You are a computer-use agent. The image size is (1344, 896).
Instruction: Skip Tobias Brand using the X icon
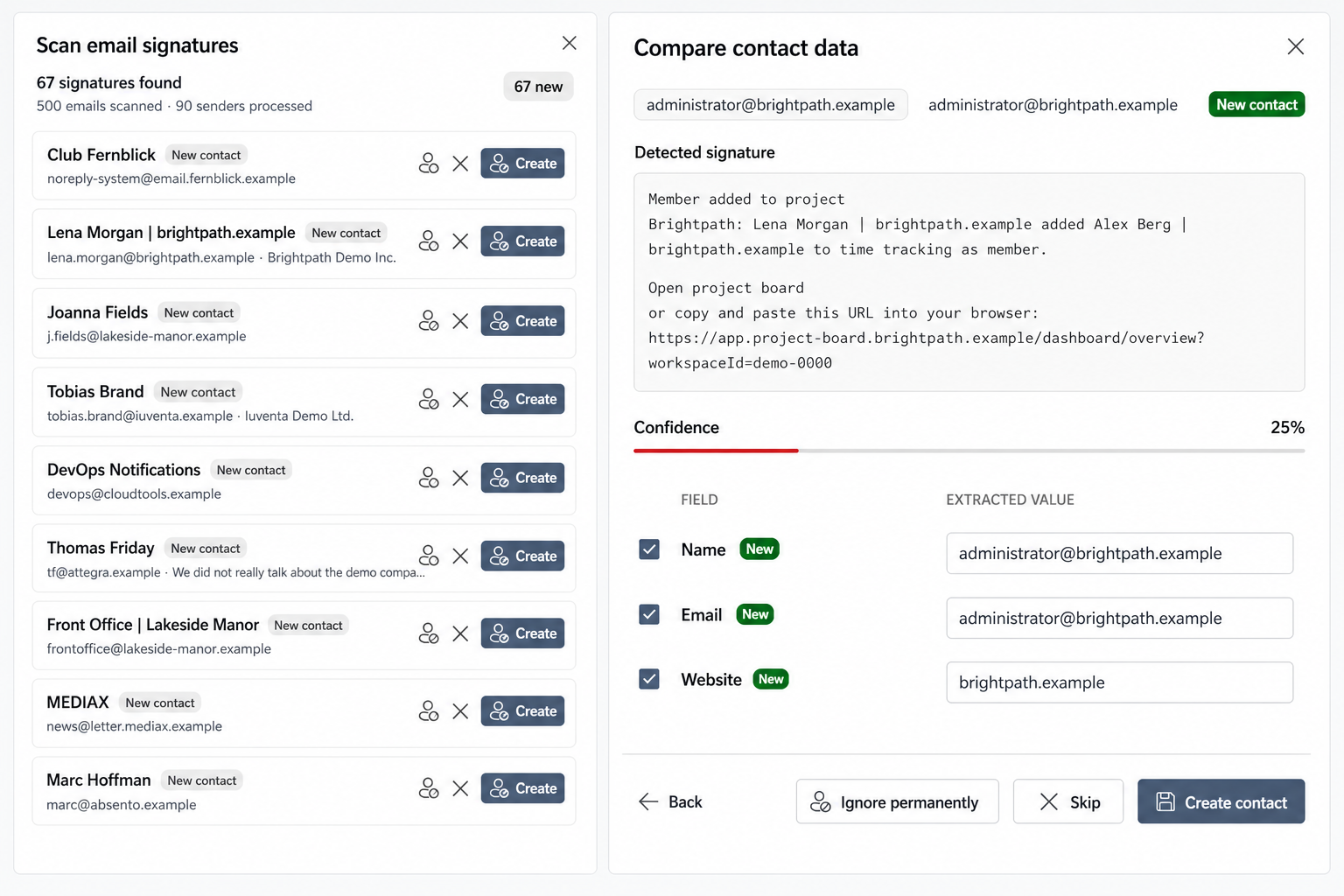(x=460, y=400)
